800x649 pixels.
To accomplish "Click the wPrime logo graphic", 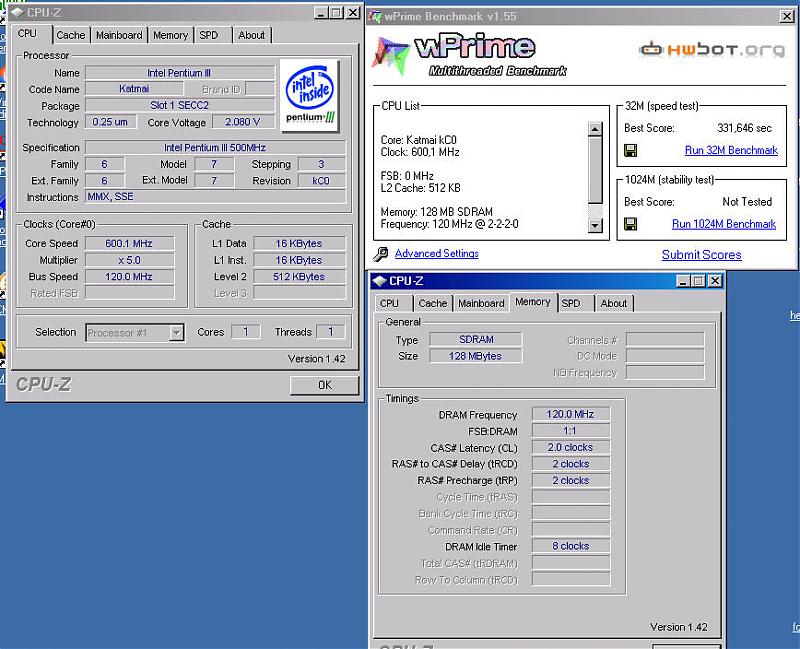I will click(469, 55).
